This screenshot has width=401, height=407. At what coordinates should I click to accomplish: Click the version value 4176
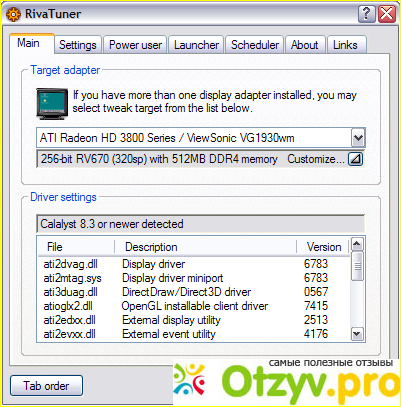click(x=316, y=334)
